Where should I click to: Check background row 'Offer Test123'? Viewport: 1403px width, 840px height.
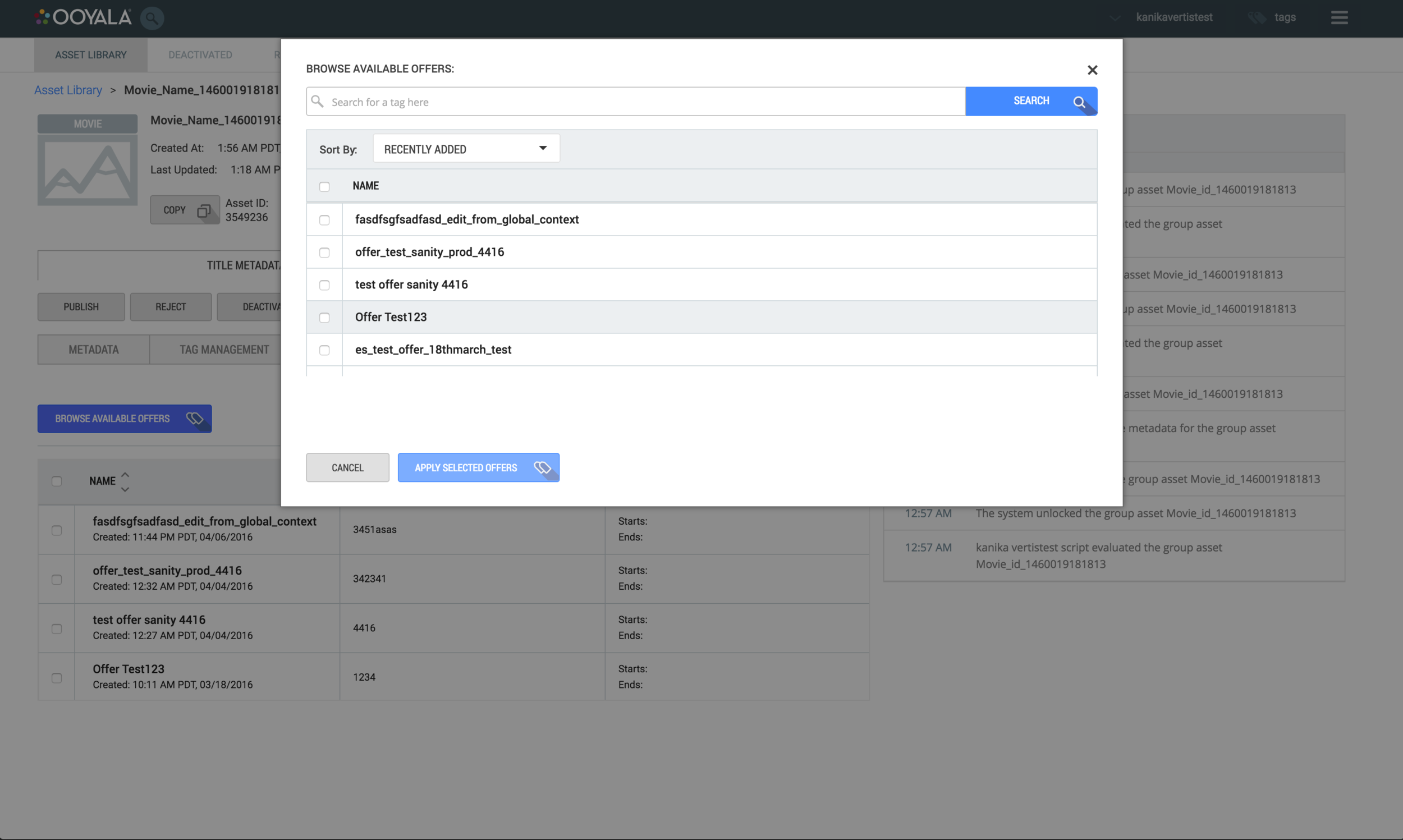click(x=57, y=678)
